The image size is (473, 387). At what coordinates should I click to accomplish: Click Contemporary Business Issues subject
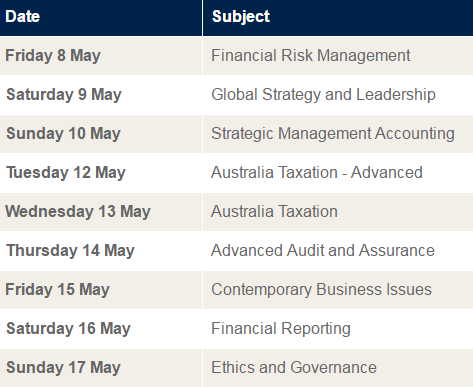click(321, 289)
